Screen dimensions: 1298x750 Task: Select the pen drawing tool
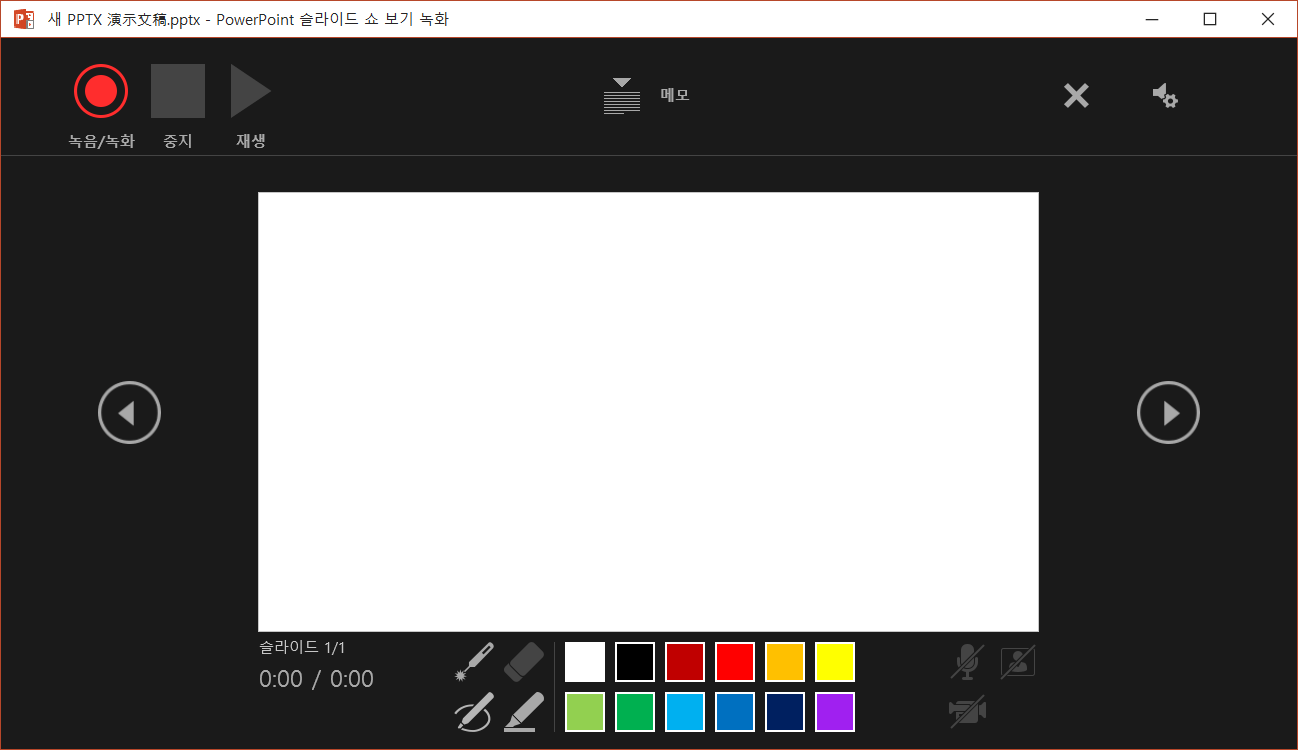[474, 711]
